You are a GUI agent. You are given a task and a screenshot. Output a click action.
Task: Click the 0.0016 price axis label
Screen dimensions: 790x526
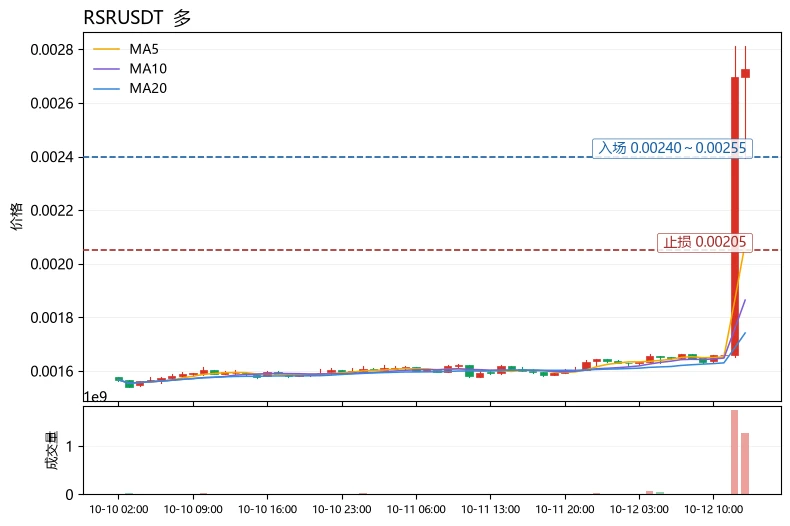coord(52,371)
